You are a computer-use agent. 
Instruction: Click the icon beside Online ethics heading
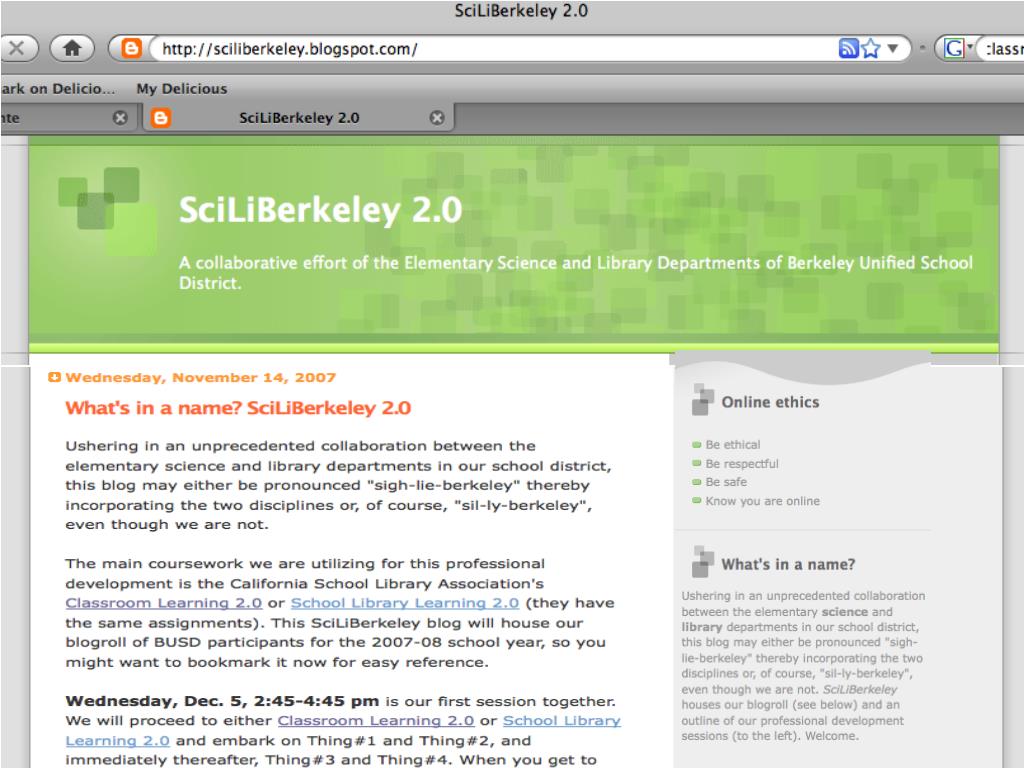coord(702,399)
